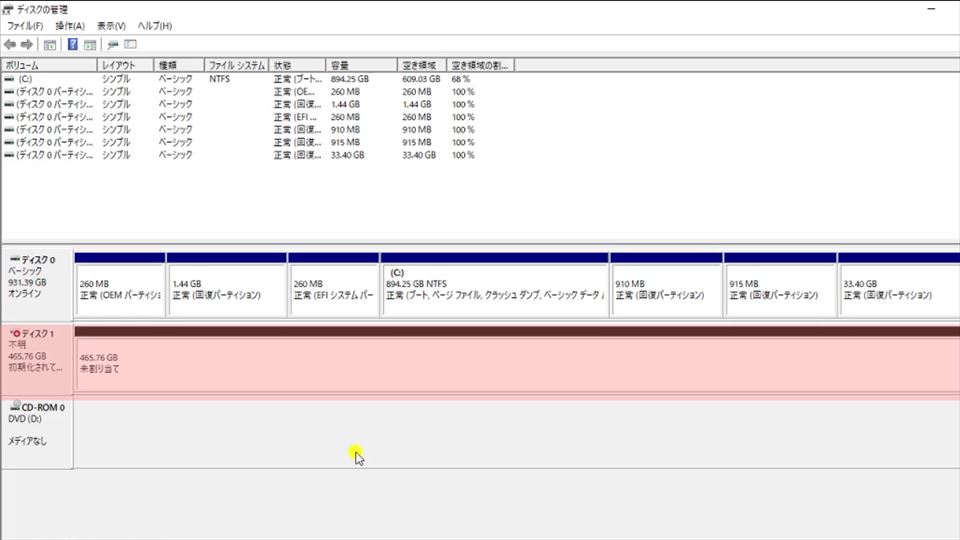This screenshot has width=960, height=540.
Task: Select the 915 MB recovery partition block
Action: click(x=780, y=285)
